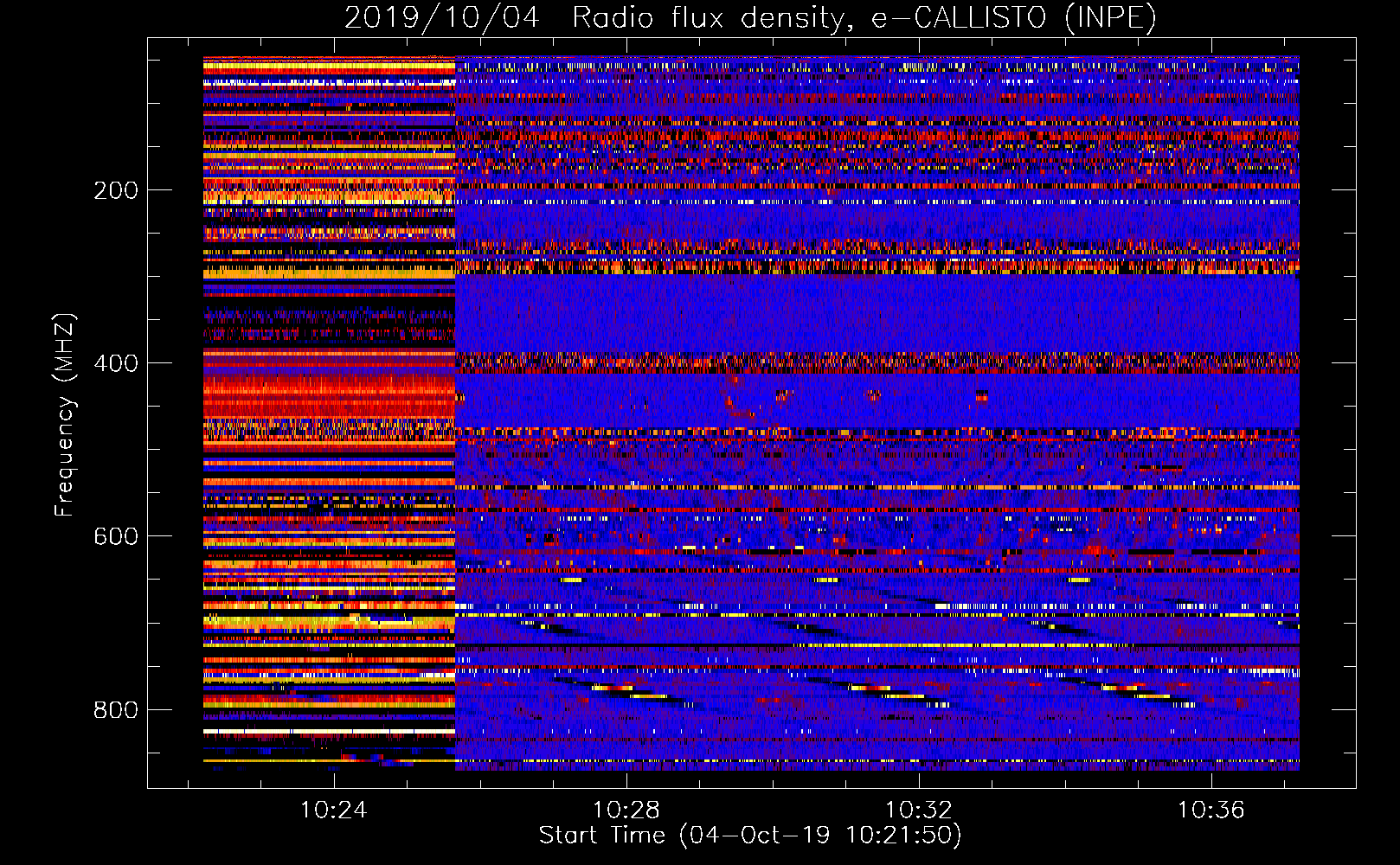Screen dimensions: 1400x865
Task: Click the 10:36 time tick label
Action: point(1211,811)
